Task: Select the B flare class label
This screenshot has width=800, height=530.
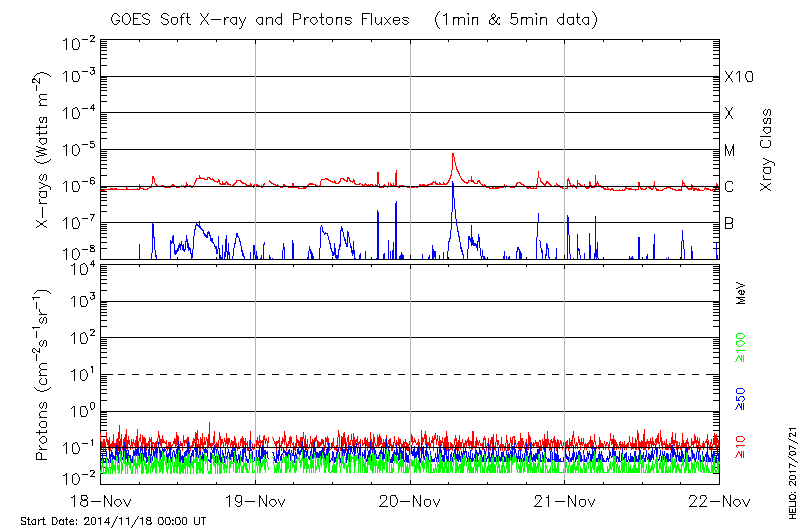Action: click(x=729, y=223)
